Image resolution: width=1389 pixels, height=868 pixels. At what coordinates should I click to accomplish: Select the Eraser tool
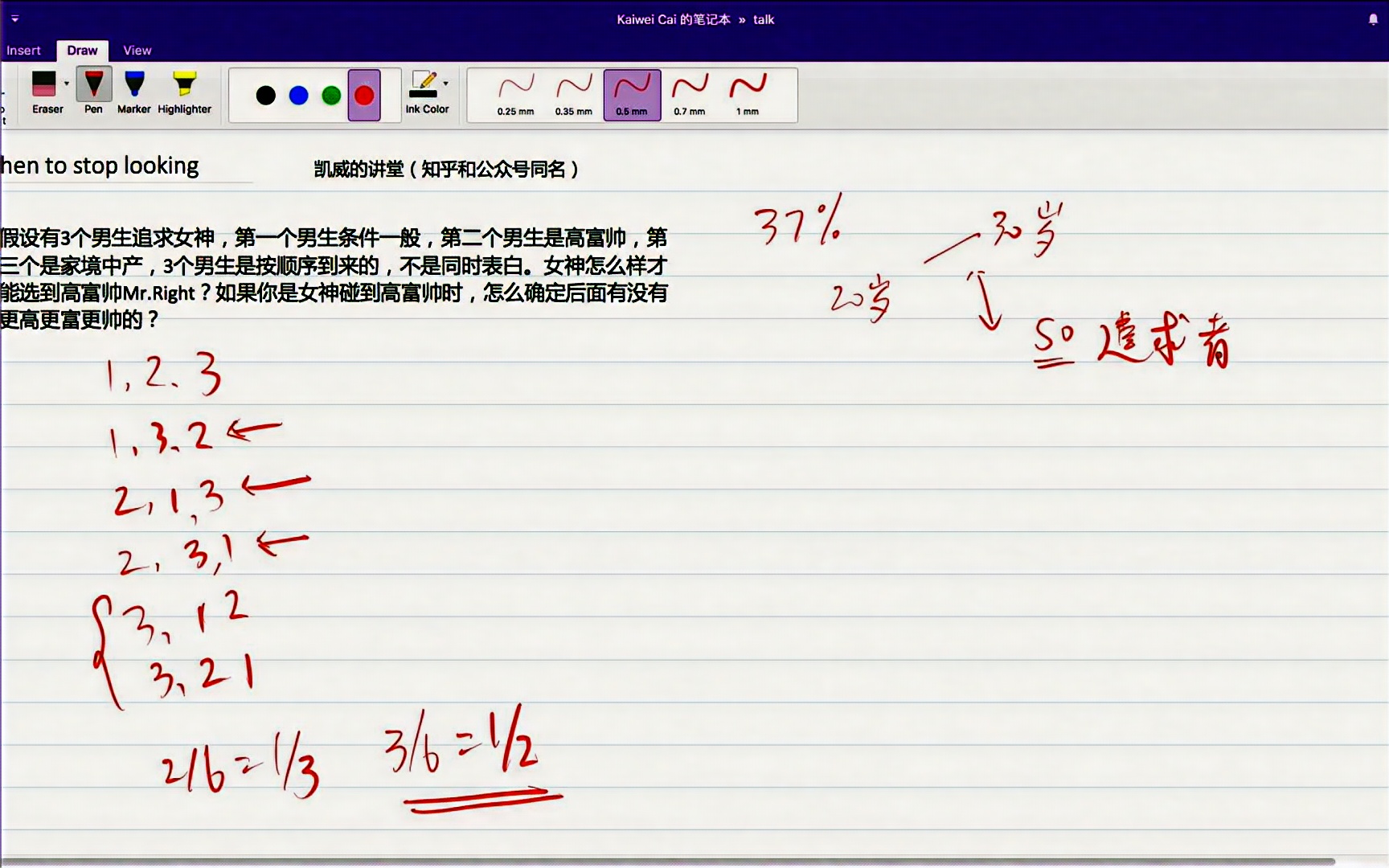[x=44, y=88]
